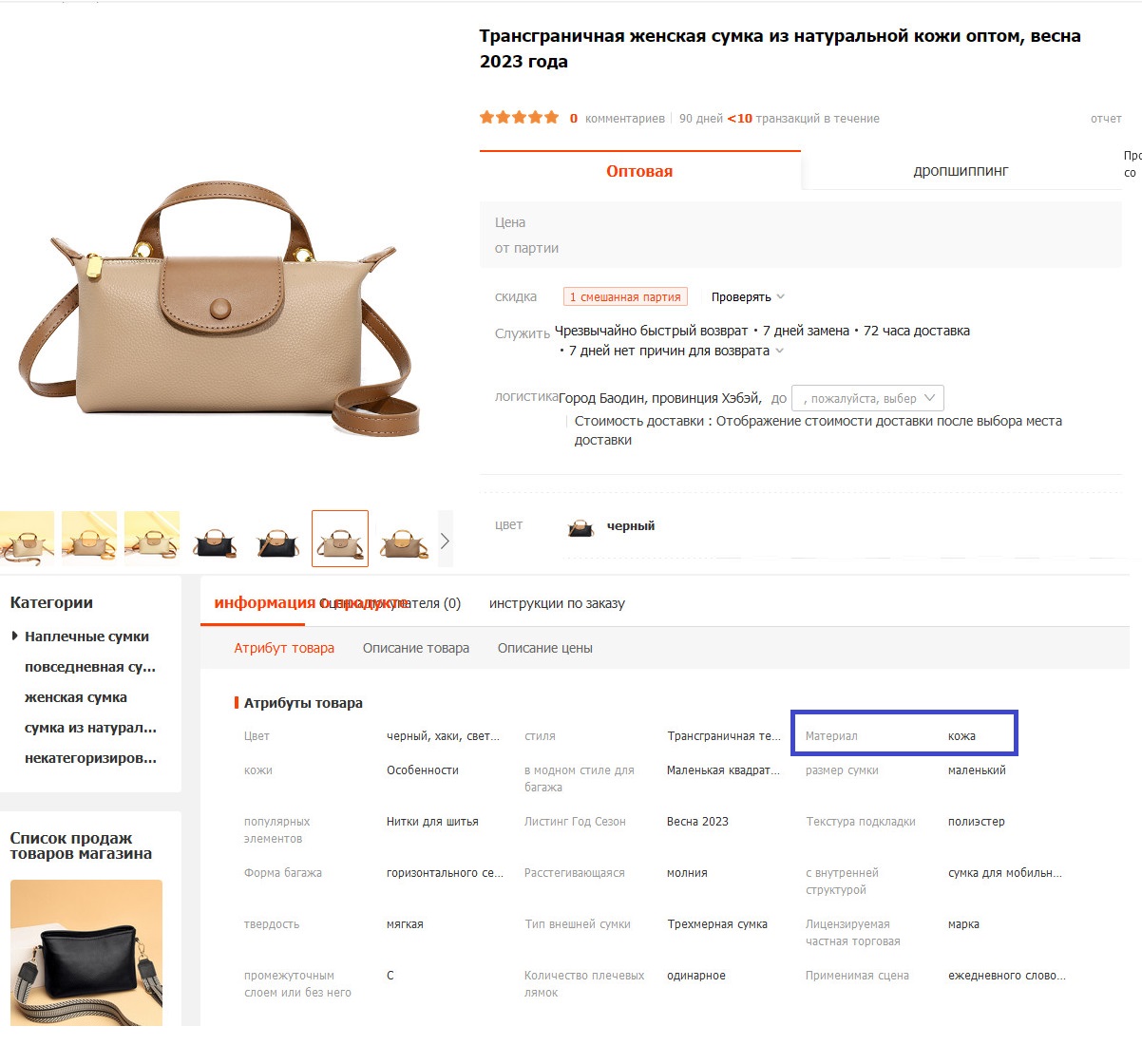
Task: Select first beige bag thumbnail
Action: (x=27, y=539)
